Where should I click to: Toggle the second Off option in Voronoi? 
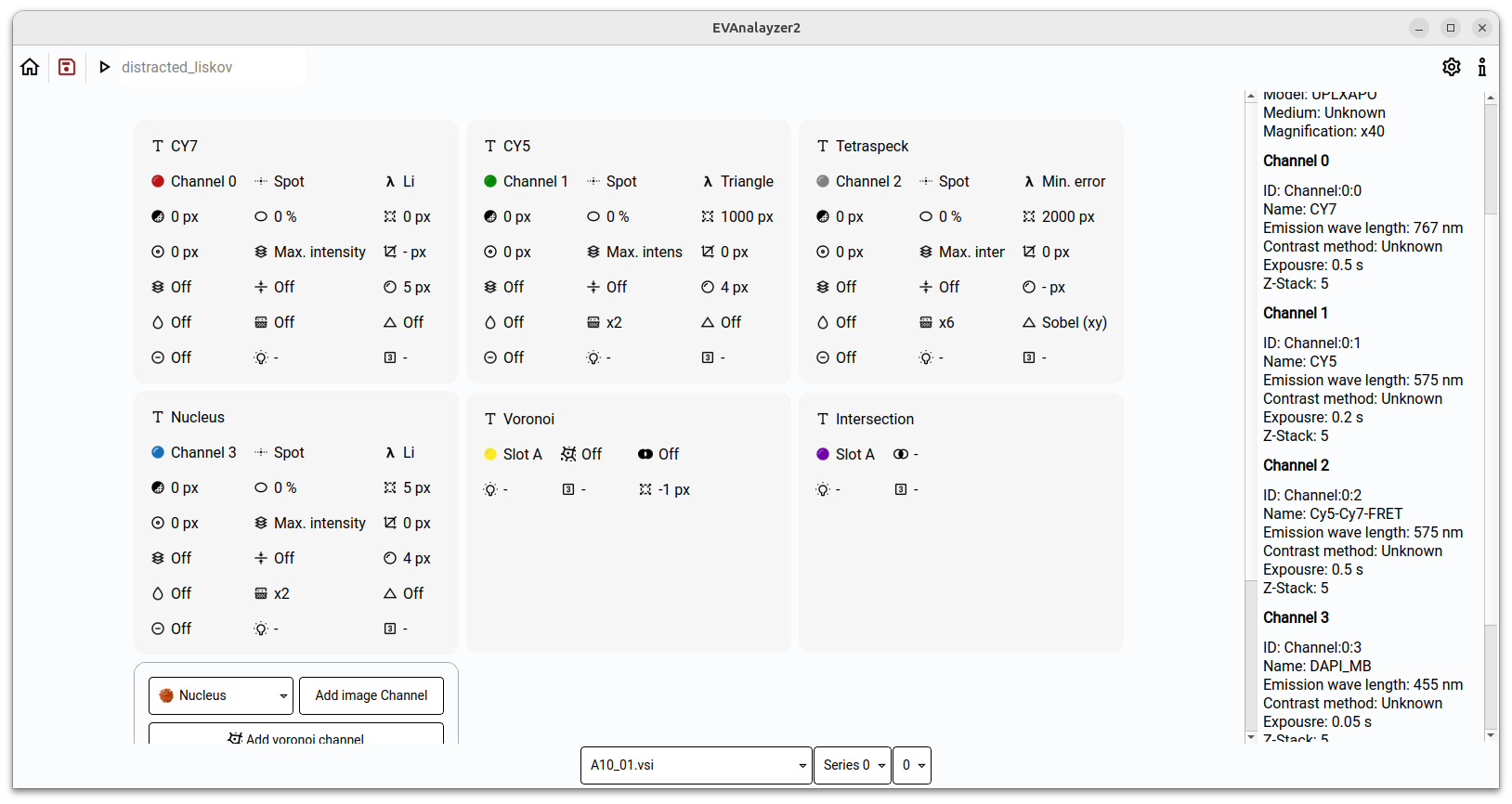(658, 454)
